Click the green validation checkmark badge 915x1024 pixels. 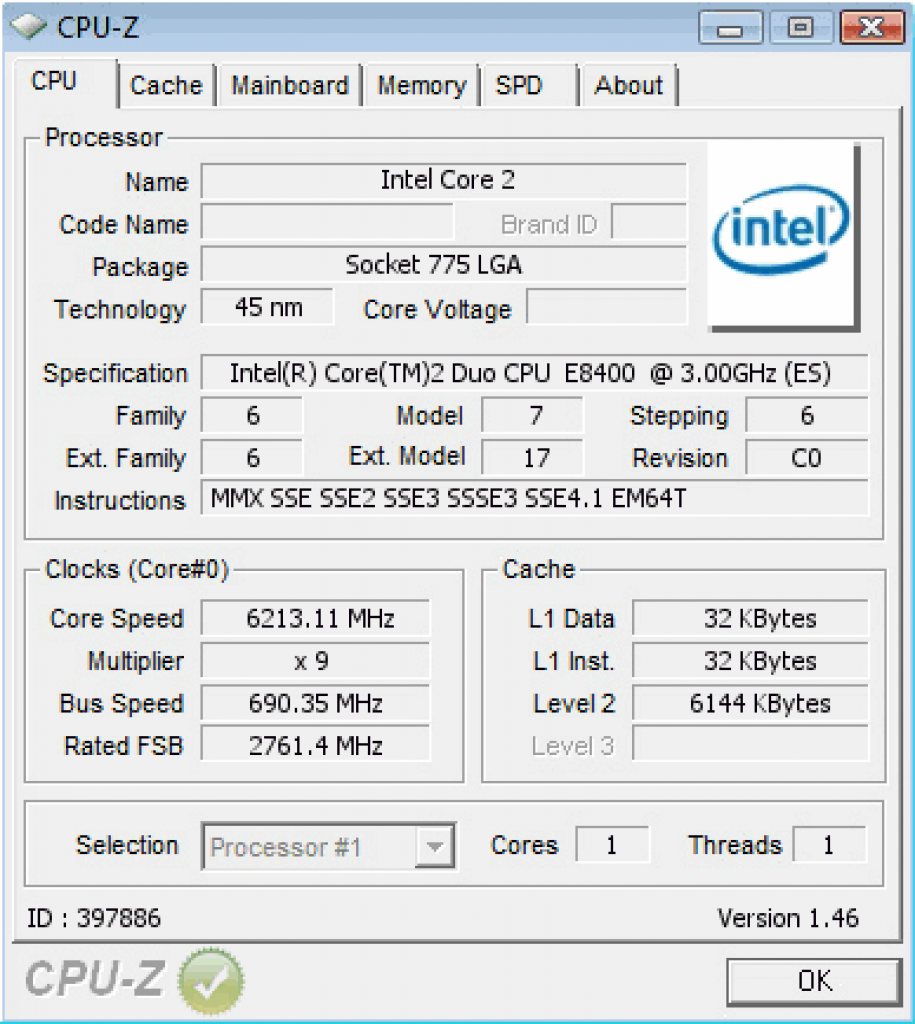[x=211, y=982]
